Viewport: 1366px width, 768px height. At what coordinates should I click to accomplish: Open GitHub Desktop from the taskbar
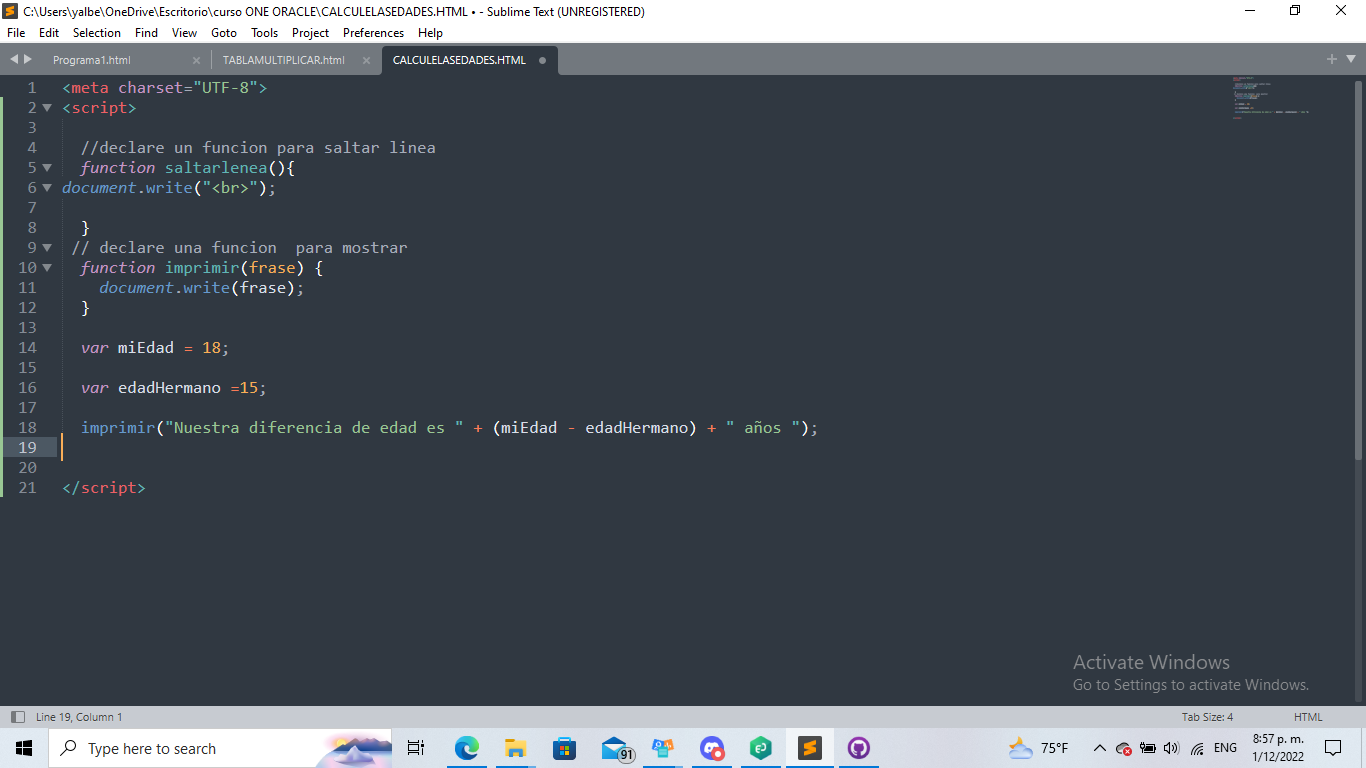coord(859,748)
